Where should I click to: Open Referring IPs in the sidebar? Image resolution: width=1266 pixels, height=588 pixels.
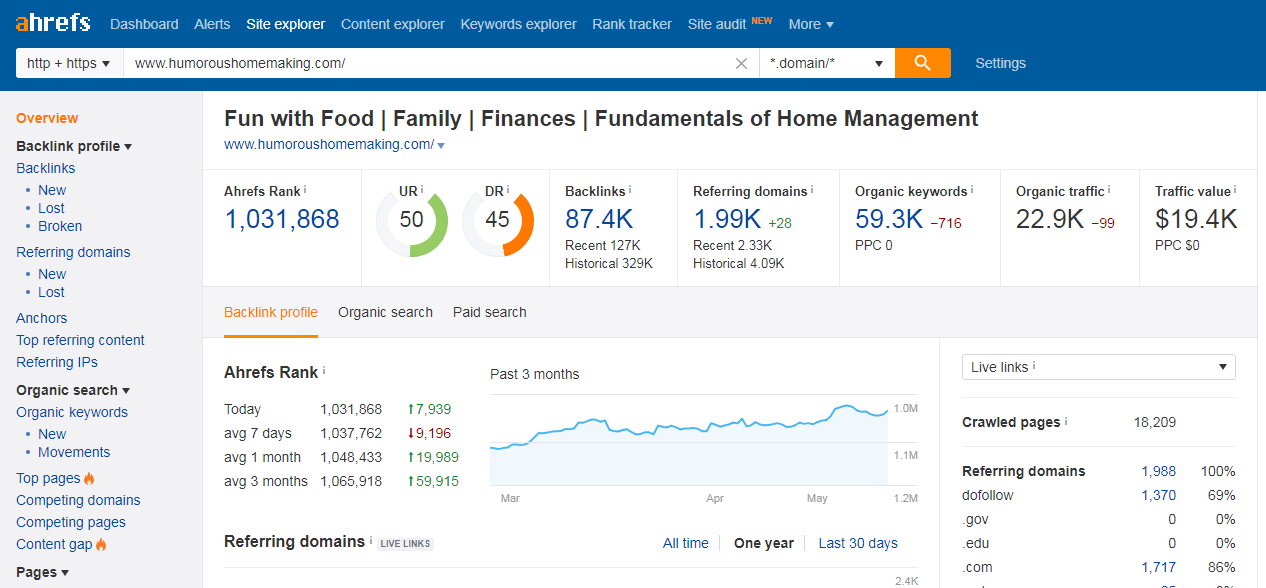[57, 362]
